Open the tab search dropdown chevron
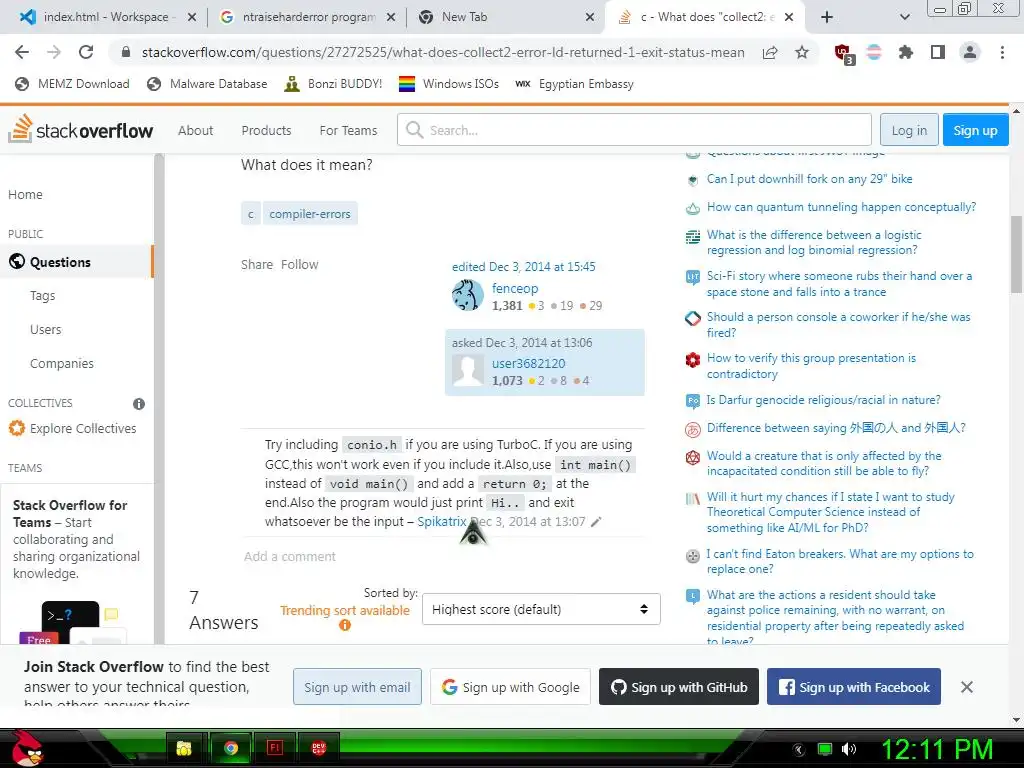1024x768 pixels. coord(904,17)
